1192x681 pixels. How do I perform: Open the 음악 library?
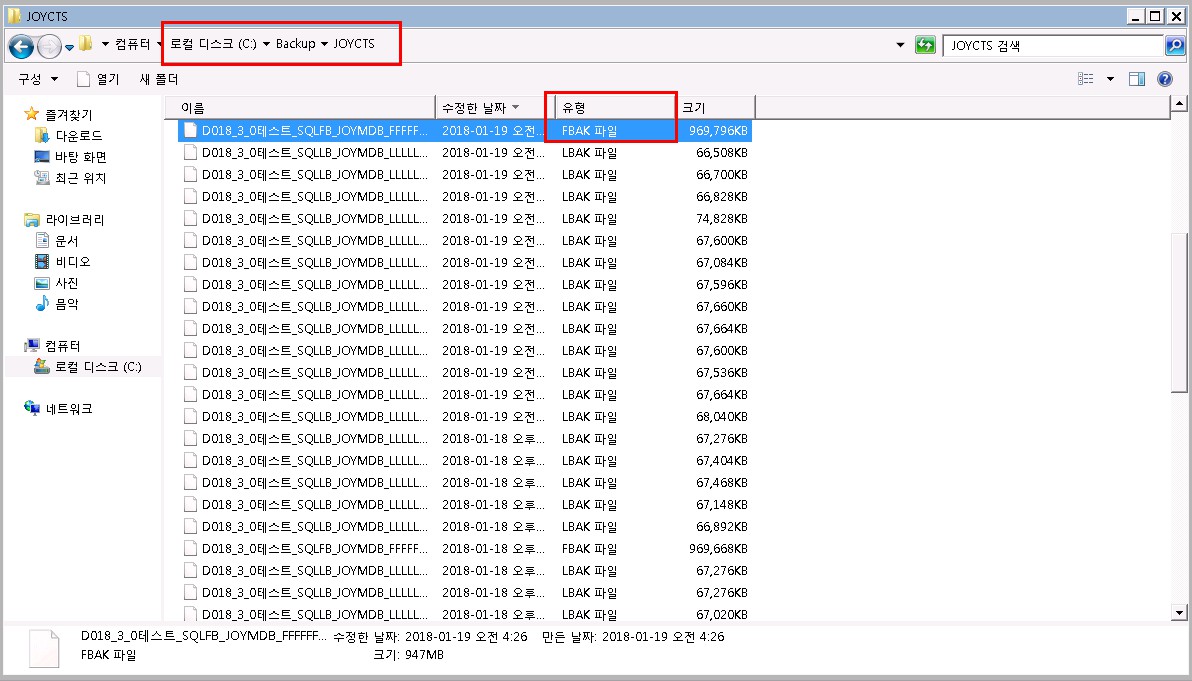click(66, 304)
